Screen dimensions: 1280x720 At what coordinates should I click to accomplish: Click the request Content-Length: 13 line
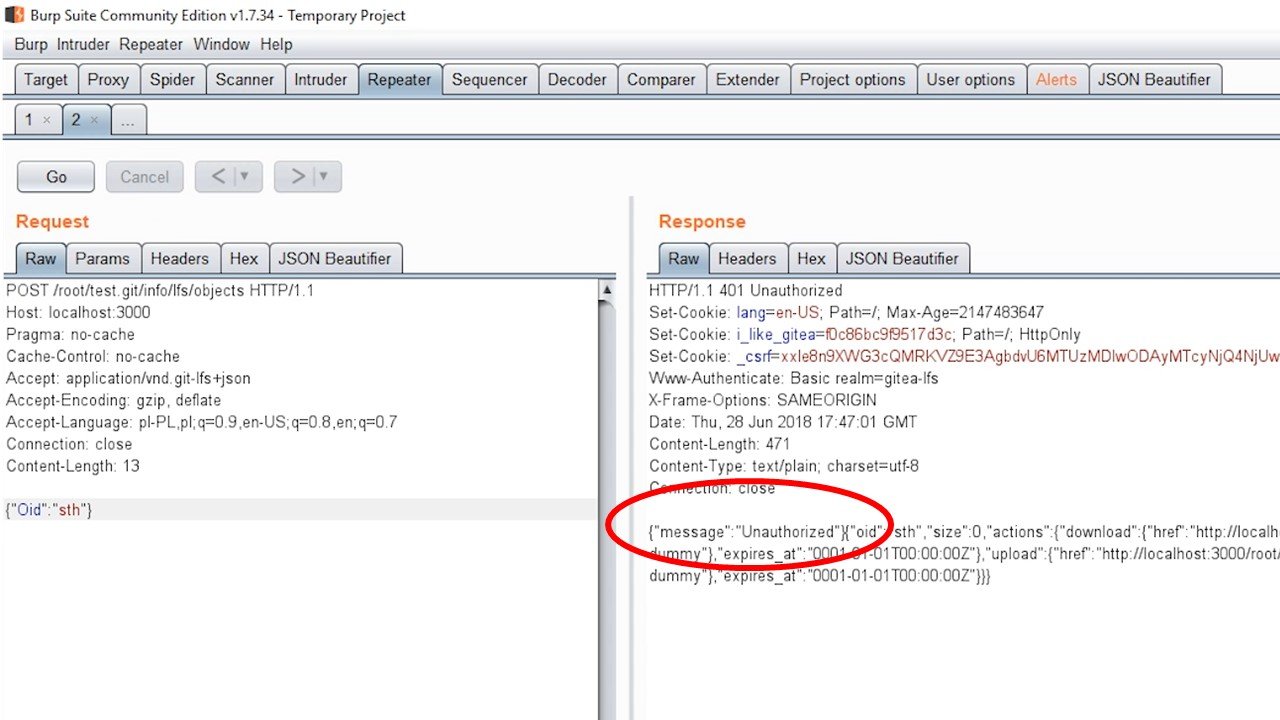73,467
